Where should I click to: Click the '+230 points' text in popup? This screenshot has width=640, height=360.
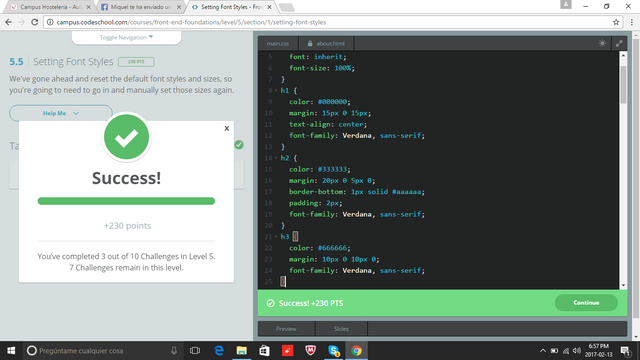click(x=127, y=226)
